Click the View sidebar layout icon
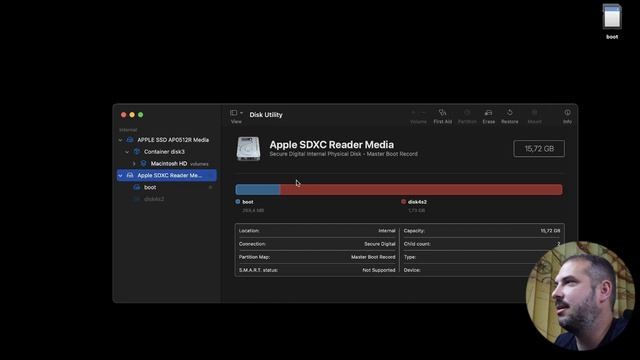Viewport: 640px width, 360px height. [x=233, y=113]
